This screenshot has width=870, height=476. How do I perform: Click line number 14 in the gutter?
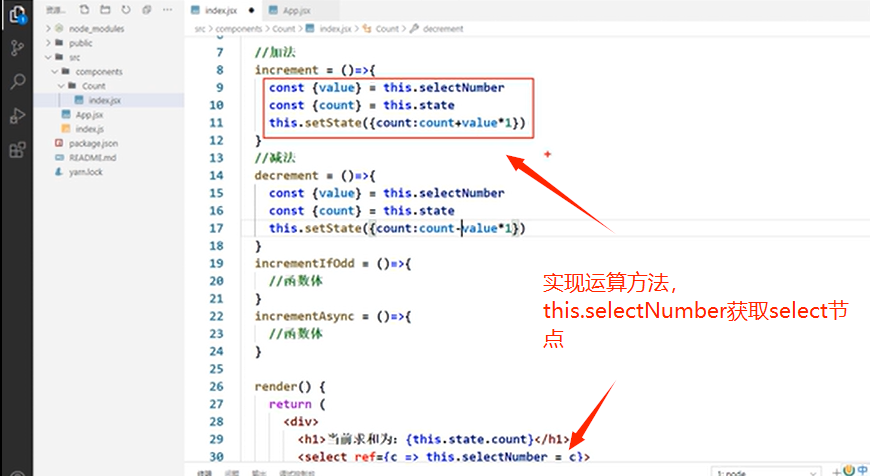pos(216,175)
